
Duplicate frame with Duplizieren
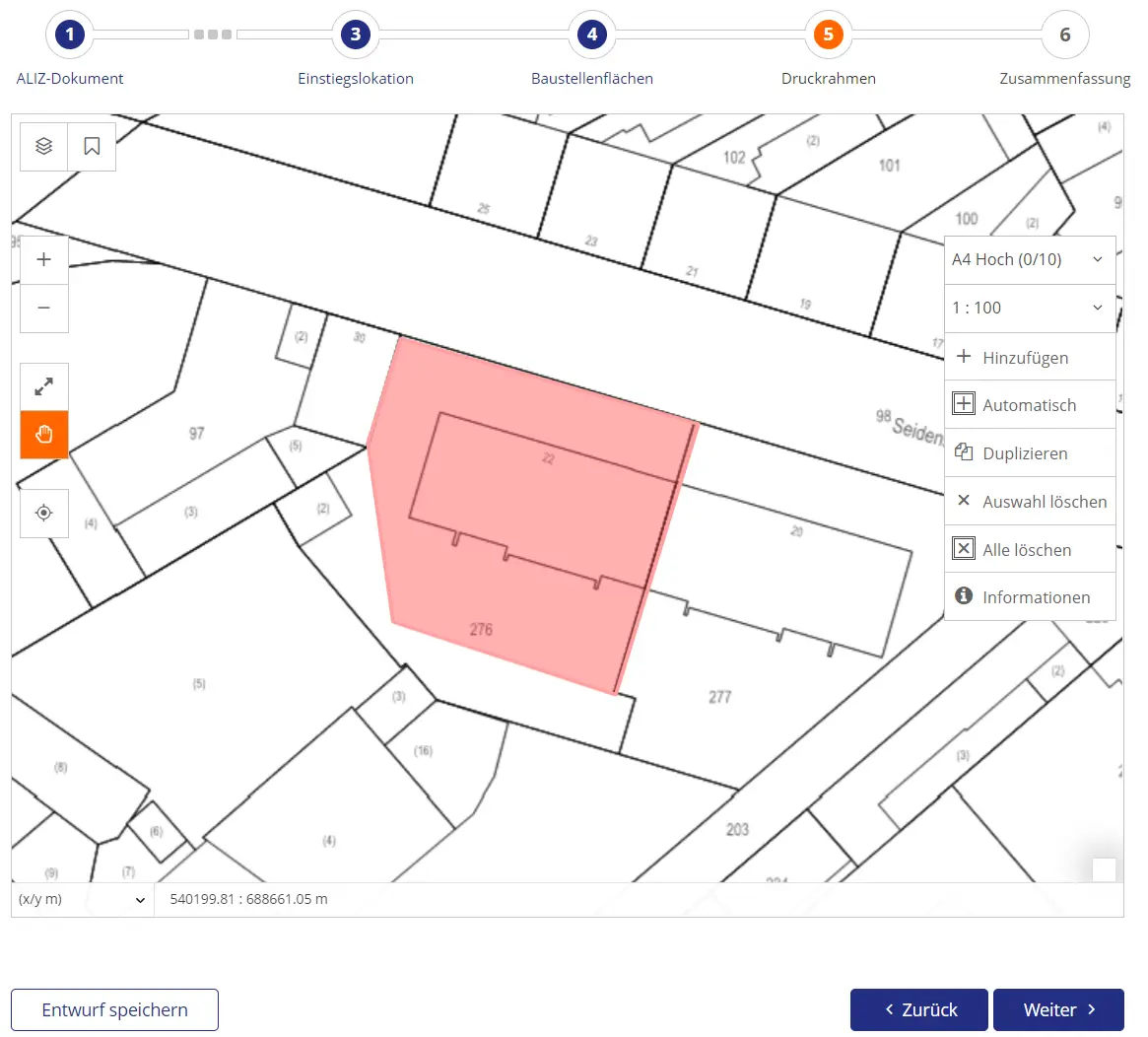click(x=1023, y=452)
